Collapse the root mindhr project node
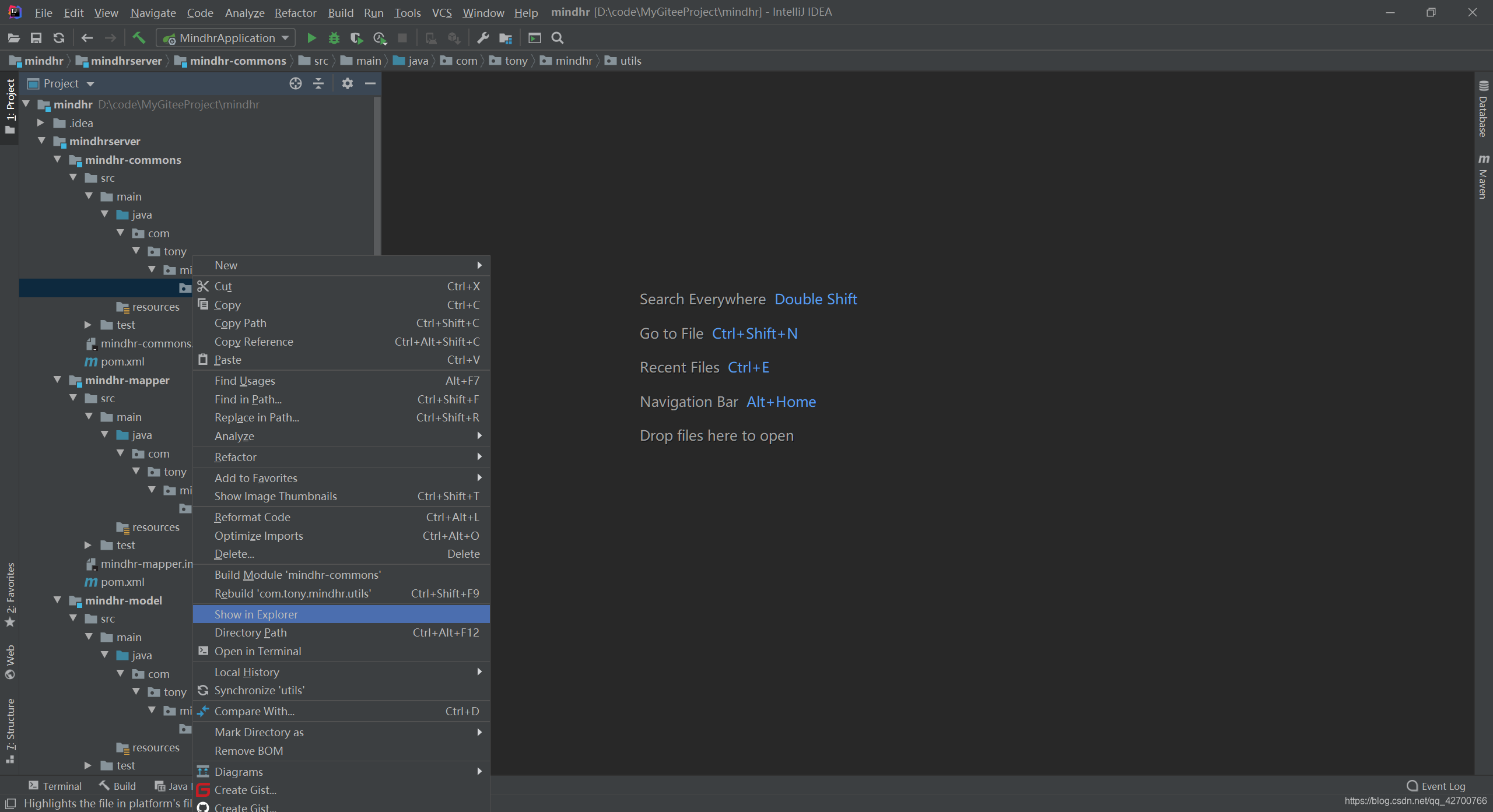1493x812 pixels. point(26,104)
